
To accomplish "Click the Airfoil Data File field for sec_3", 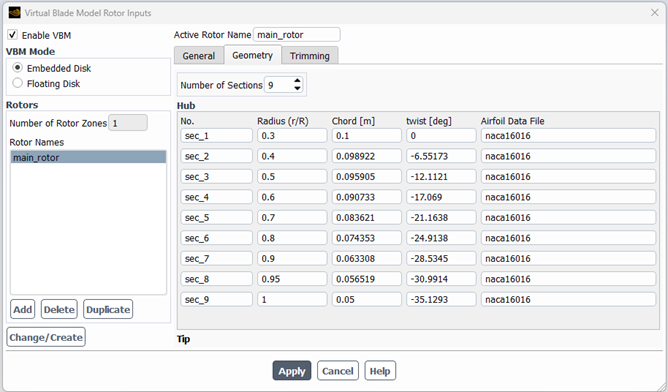I will pyautogui.click(x=568, y=176).
